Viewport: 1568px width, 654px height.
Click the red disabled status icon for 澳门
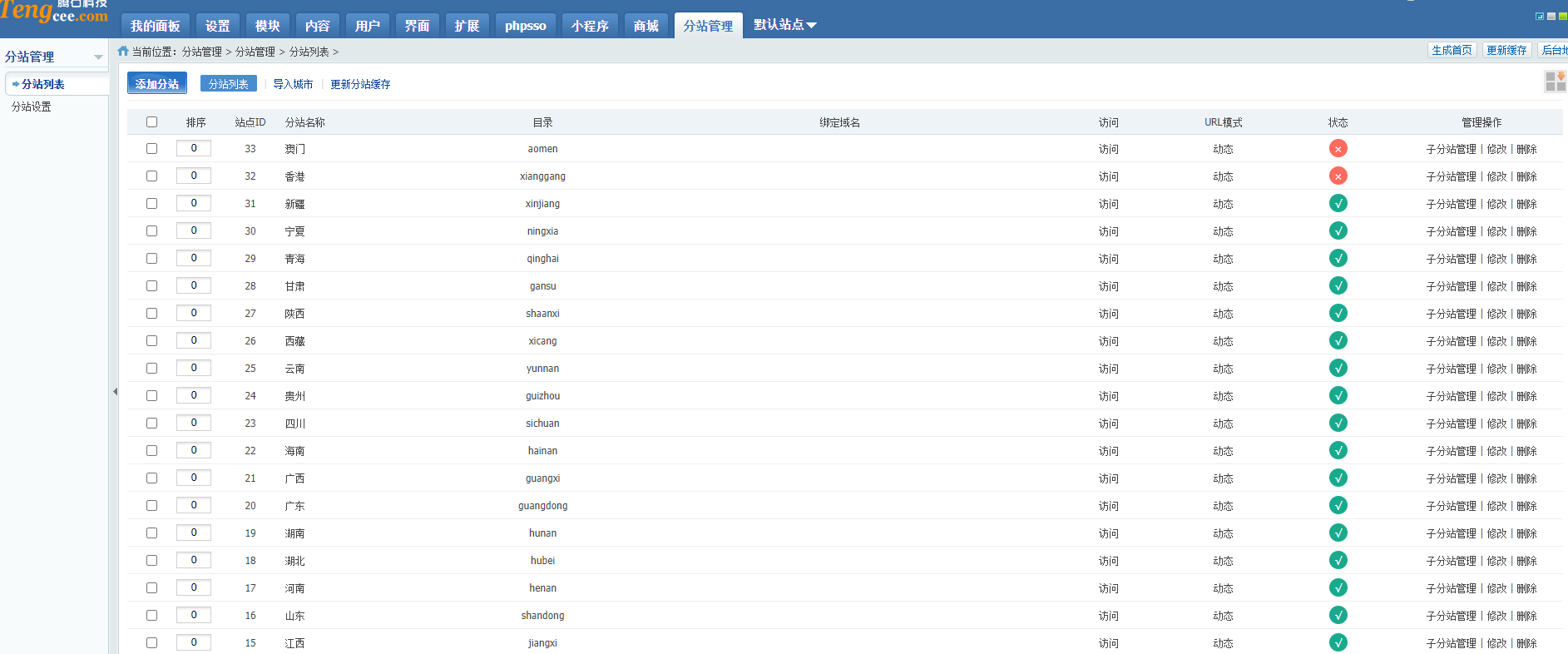coord(1338,149)
